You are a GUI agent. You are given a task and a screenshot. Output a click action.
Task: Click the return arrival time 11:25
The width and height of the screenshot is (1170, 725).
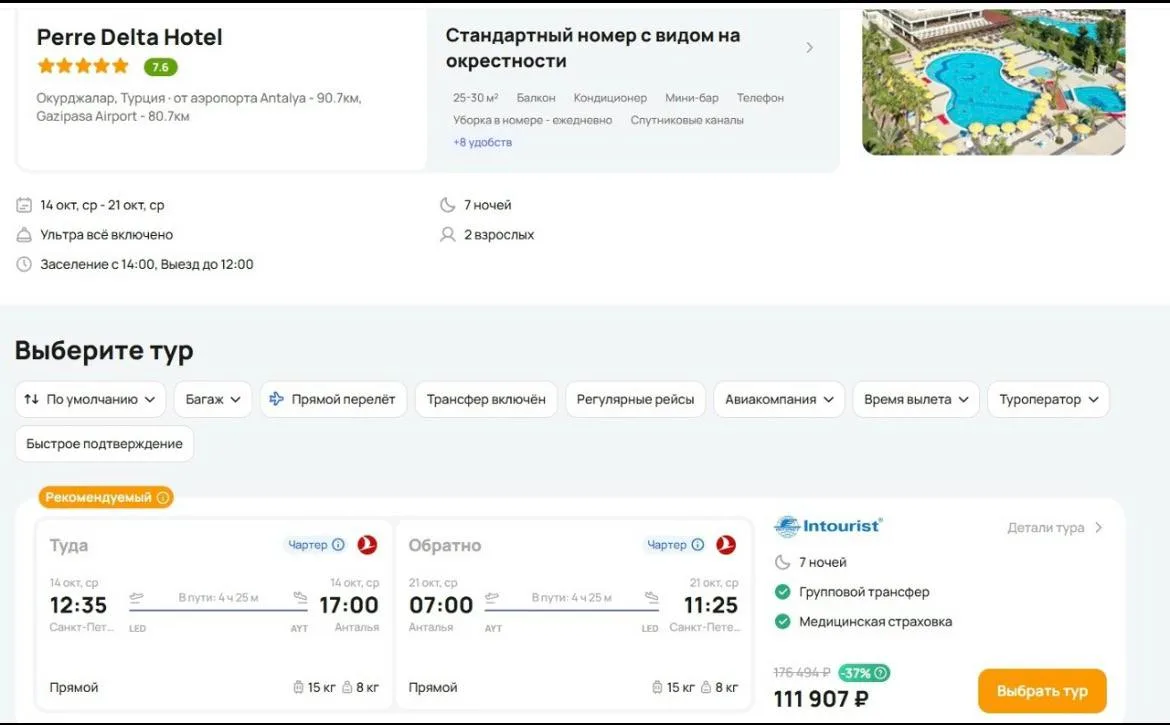(x=711, y=605)
